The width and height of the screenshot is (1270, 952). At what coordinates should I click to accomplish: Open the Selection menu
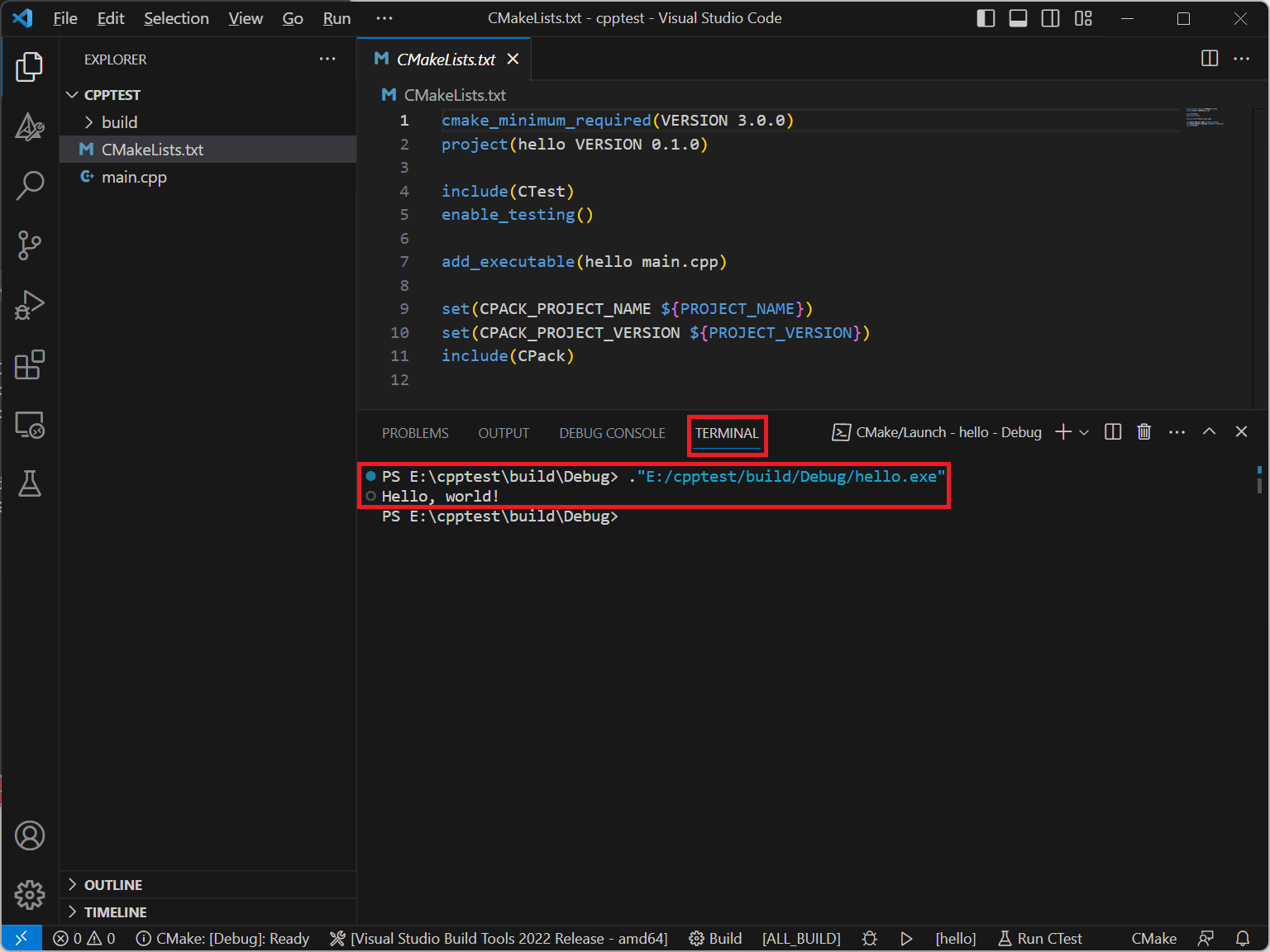pyautogui.click(x=176, y=18)
